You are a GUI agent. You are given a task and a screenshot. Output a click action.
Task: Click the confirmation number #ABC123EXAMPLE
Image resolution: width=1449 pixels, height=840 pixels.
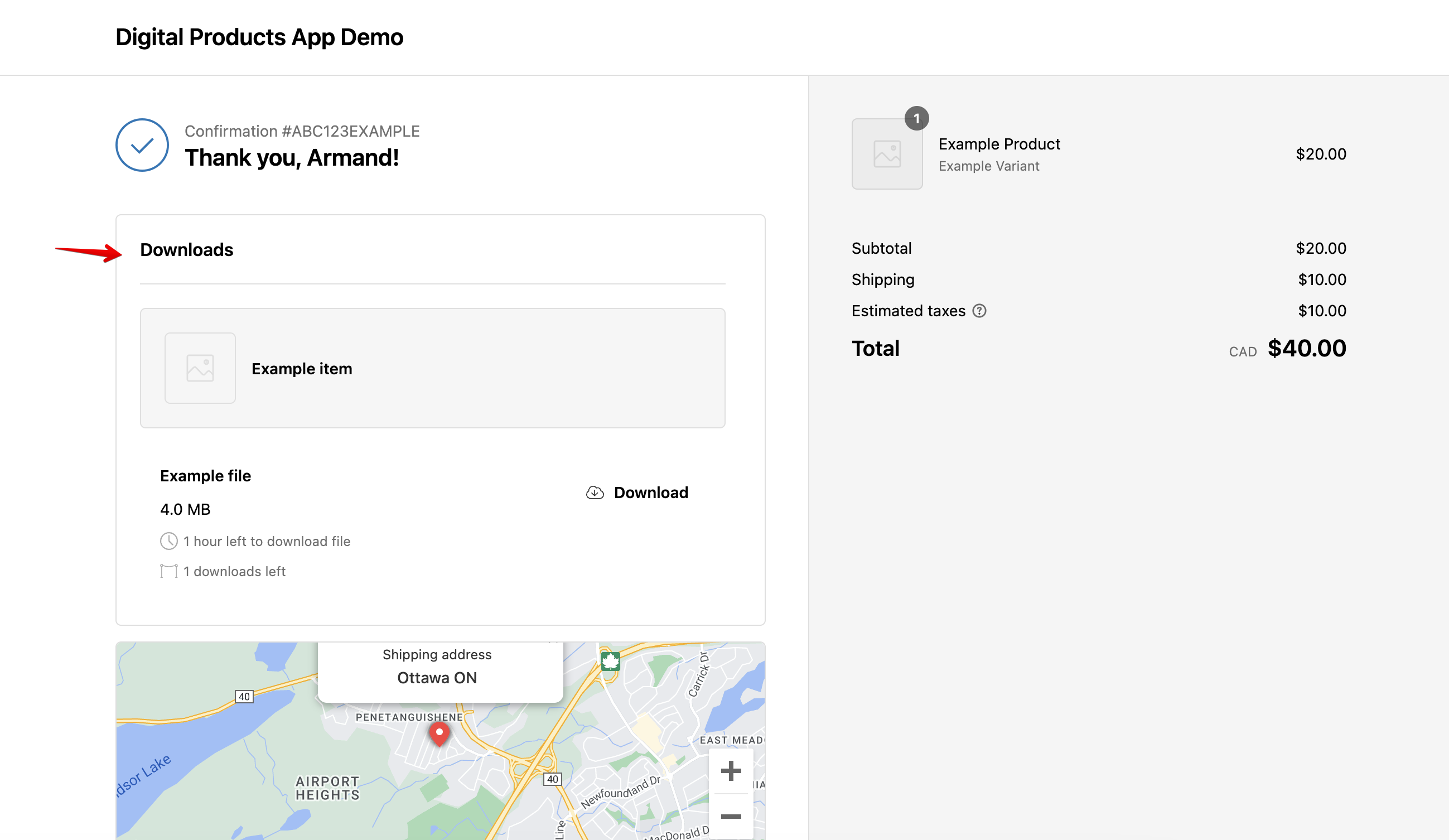(302, 131)
